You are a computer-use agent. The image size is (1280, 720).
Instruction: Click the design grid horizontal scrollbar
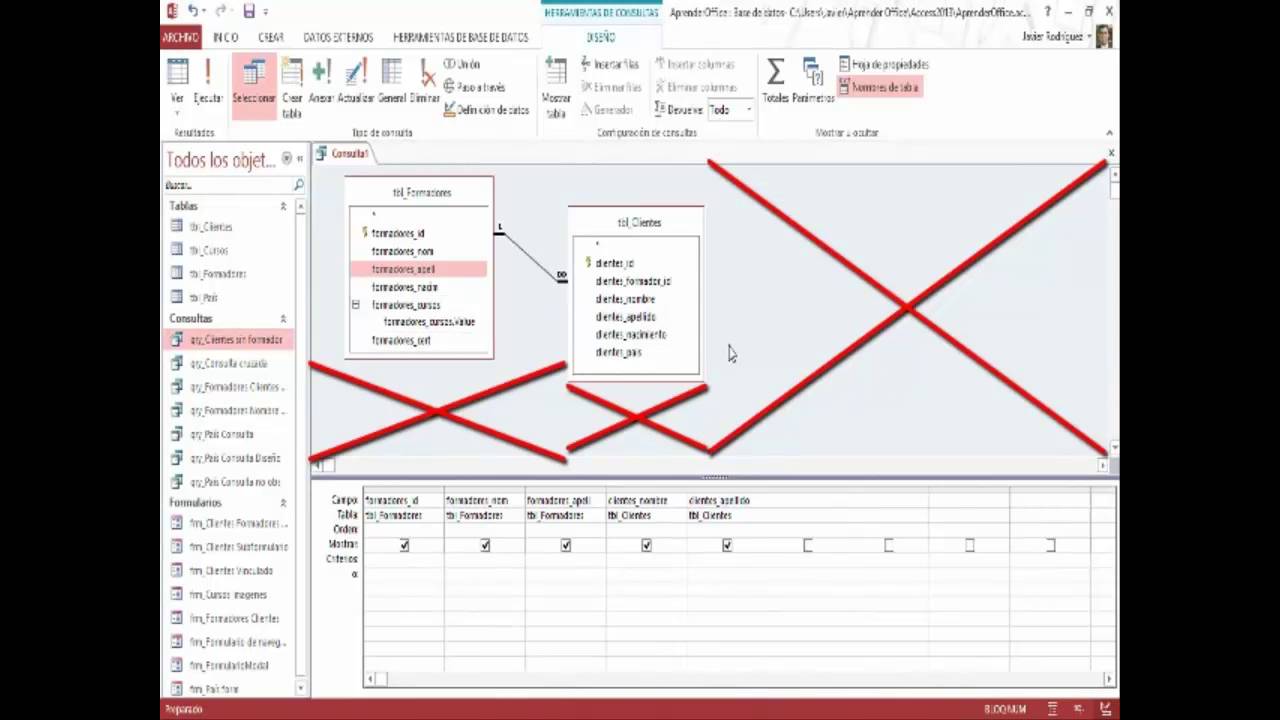[x=739, y=679]
